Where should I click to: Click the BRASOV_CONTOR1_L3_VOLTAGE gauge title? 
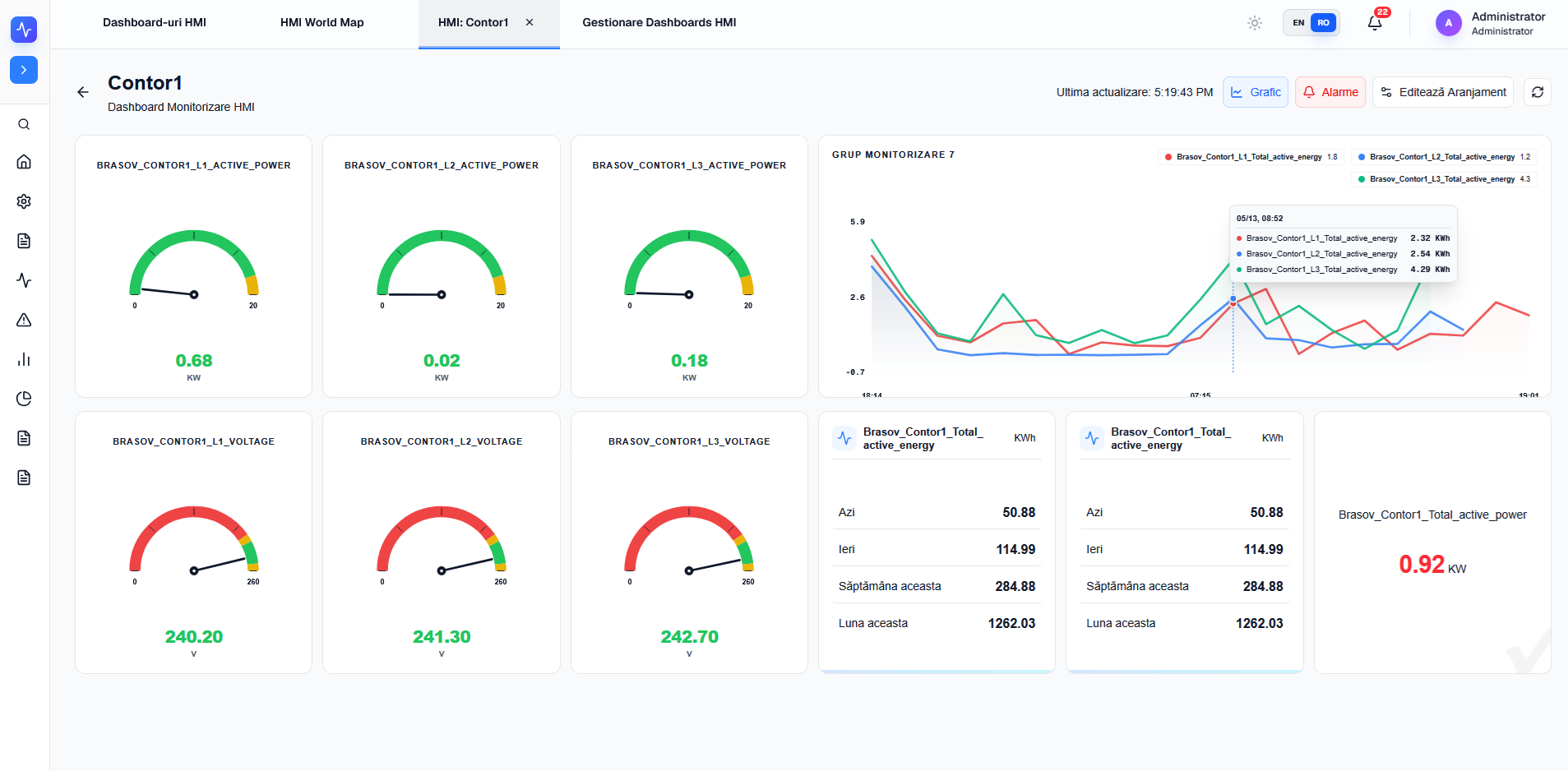tap(689, 441)
